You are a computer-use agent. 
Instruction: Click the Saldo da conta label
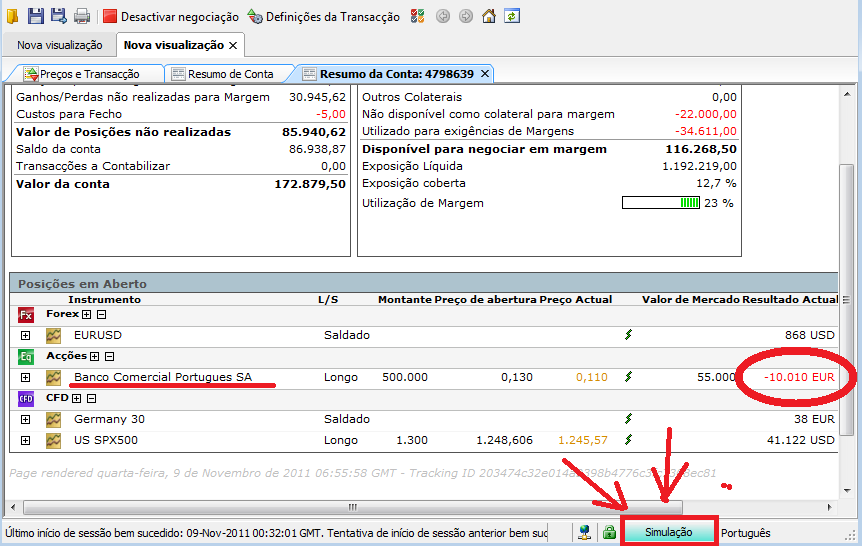pyautogui.click(x=58, y=149)
